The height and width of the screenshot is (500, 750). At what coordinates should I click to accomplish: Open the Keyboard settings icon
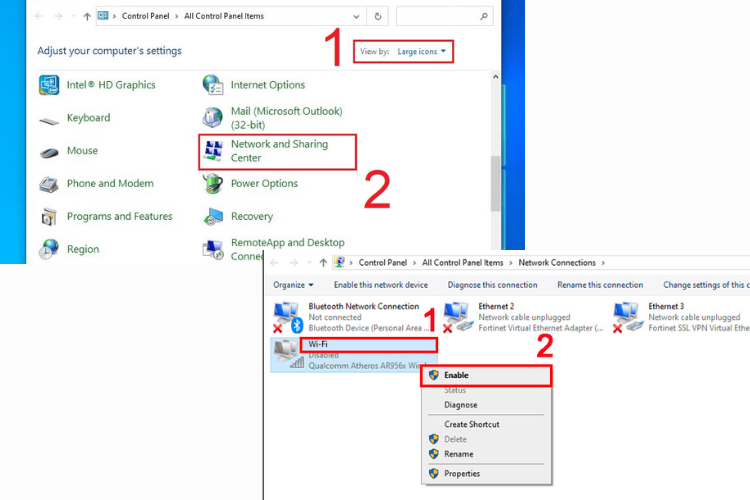pyautogui.click(x=49, y=121)
